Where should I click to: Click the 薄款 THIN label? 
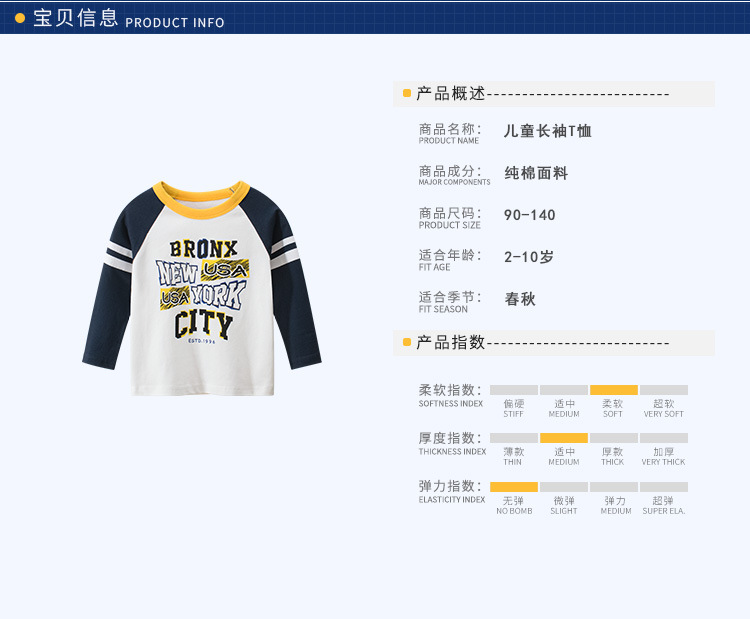click(514, 456)
